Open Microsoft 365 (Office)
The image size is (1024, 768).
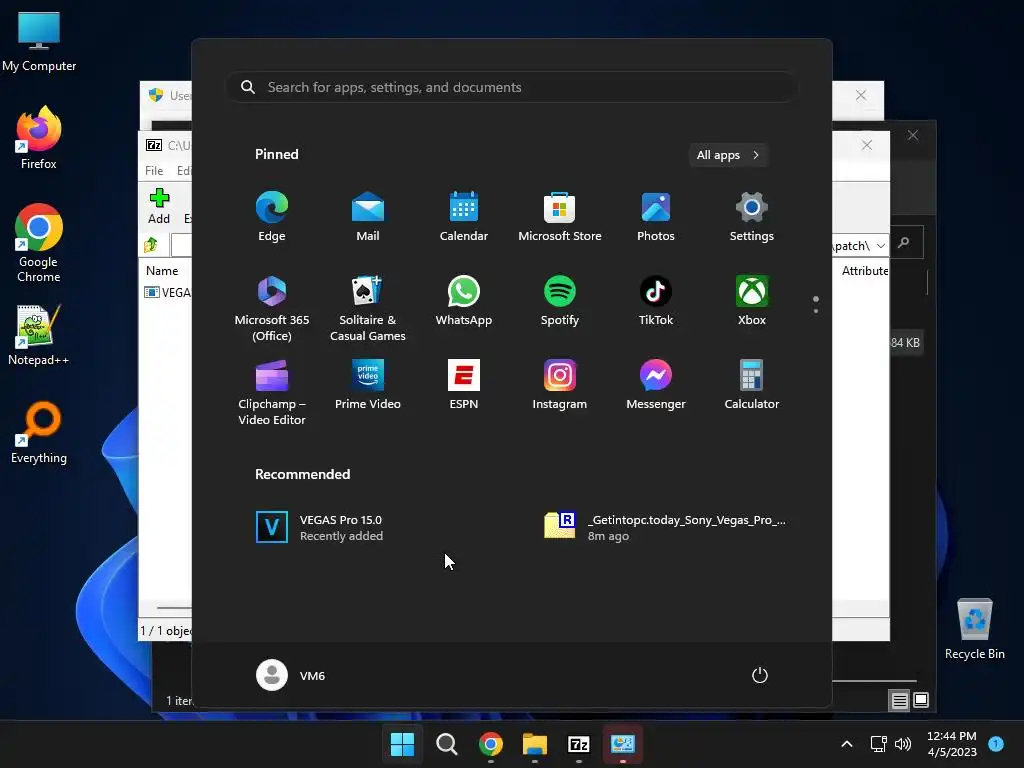pos(272,309)
